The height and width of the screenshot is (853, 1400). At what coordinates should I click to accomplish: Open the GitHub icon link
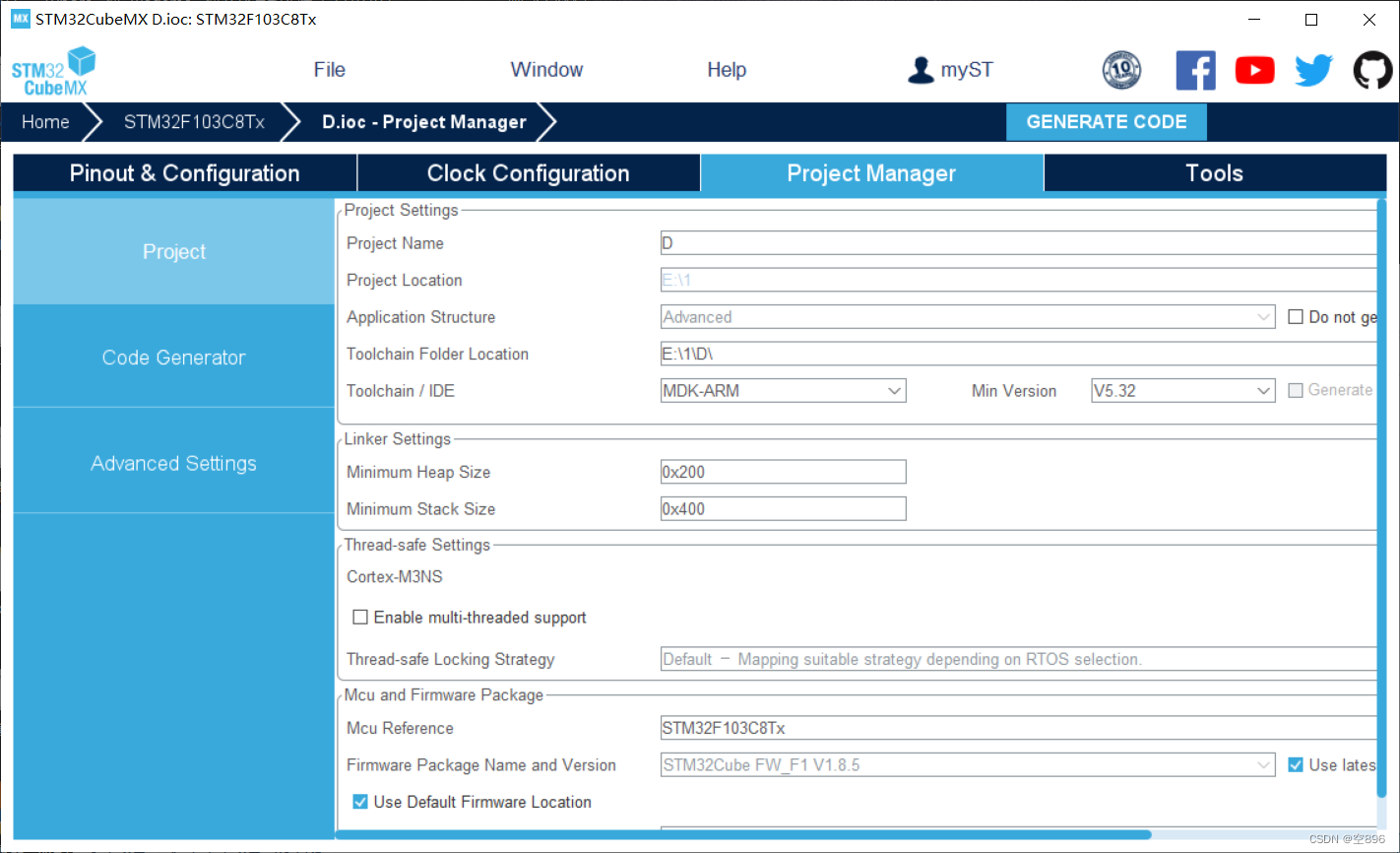coord(1372,70)
